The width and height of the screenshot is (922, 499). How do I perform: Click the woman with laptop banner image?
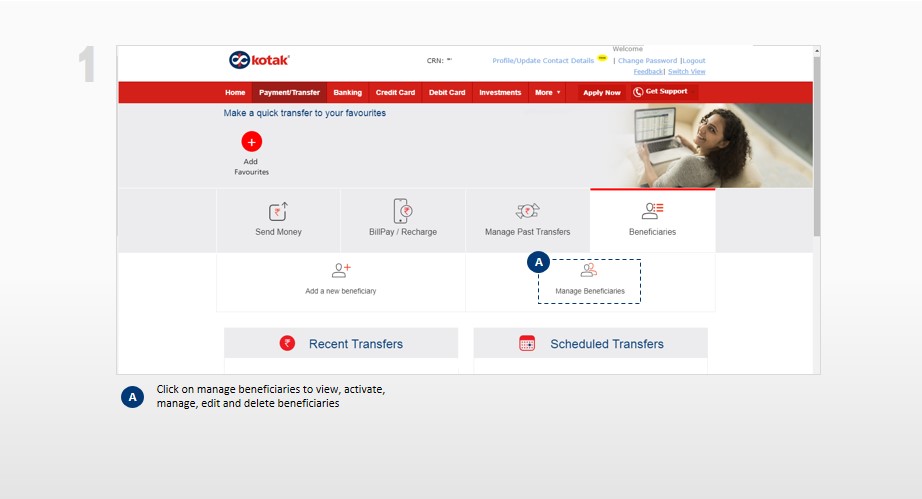pyautogui.click(x=714, y=145)
